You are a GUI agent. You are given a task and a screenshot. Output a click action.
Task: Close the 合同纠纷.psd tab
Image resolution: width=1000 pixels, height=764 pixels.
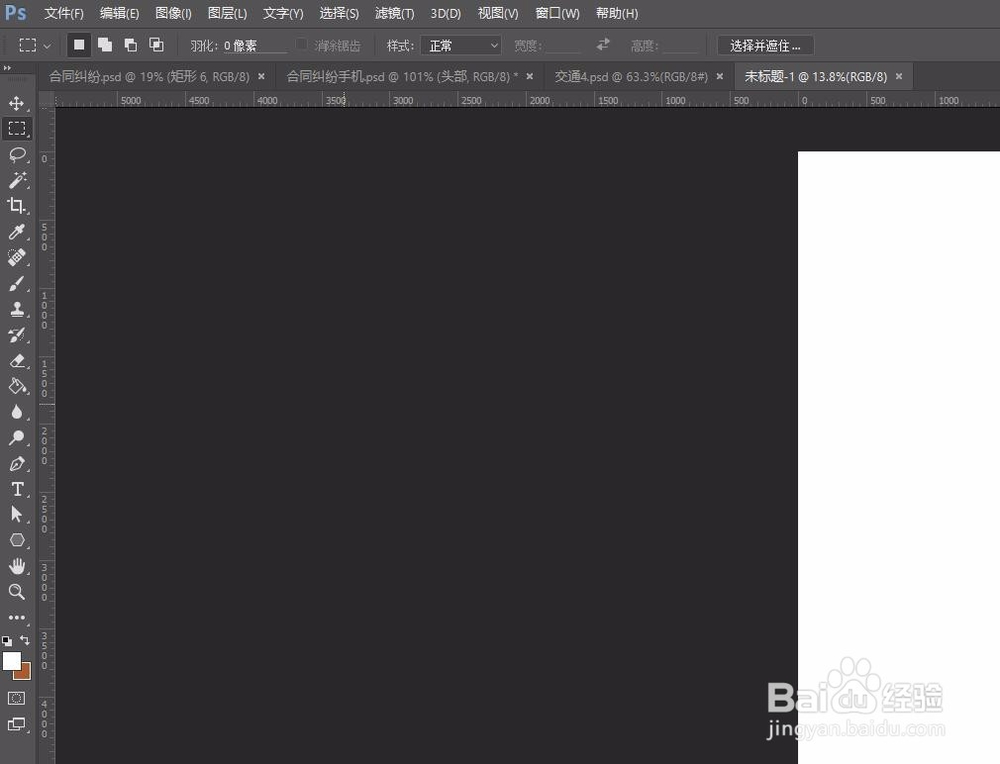tap(261, 77)
